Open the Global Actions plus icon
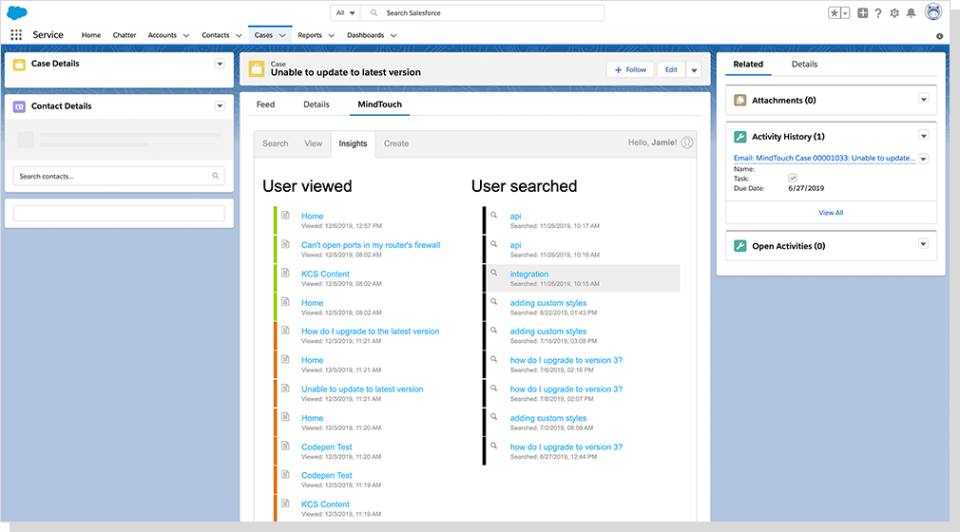Image resolution: width=960 pixels, height=532 pixels. tap(863, 13)
